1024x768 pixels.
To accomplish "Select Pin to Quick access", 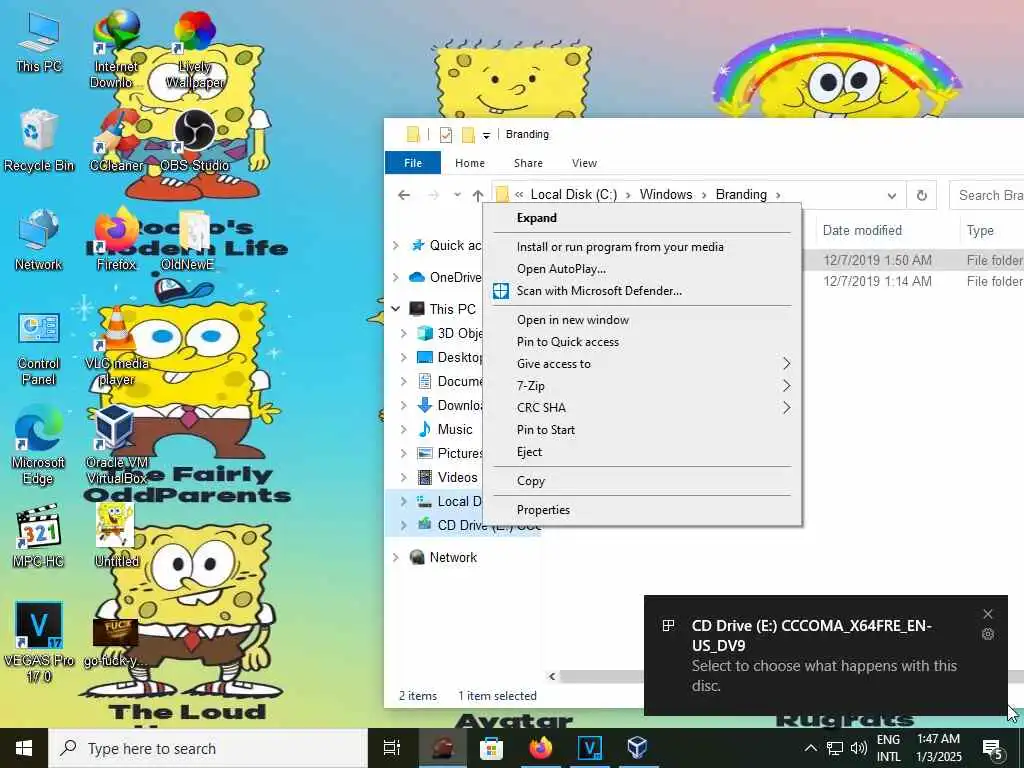I will pyautogui.click(x=642, y=342).
